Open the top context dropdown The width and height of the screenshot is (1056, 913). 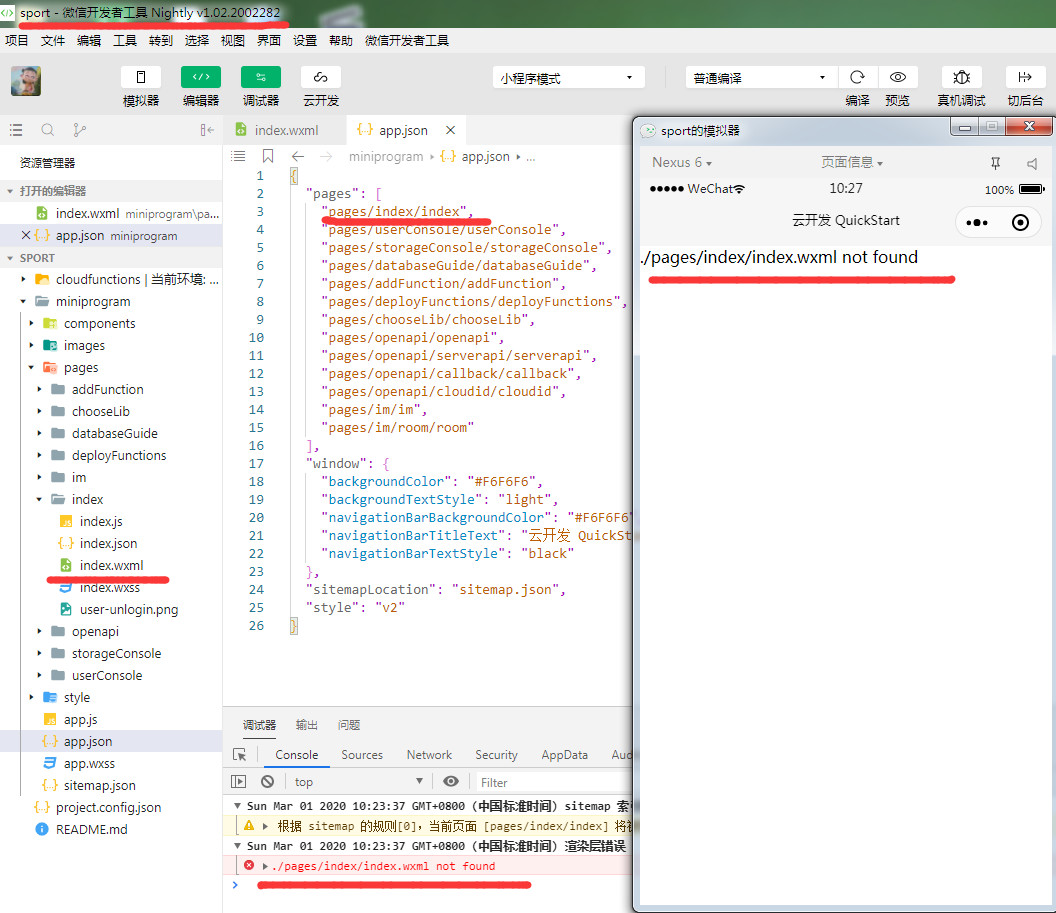point(359,782)
